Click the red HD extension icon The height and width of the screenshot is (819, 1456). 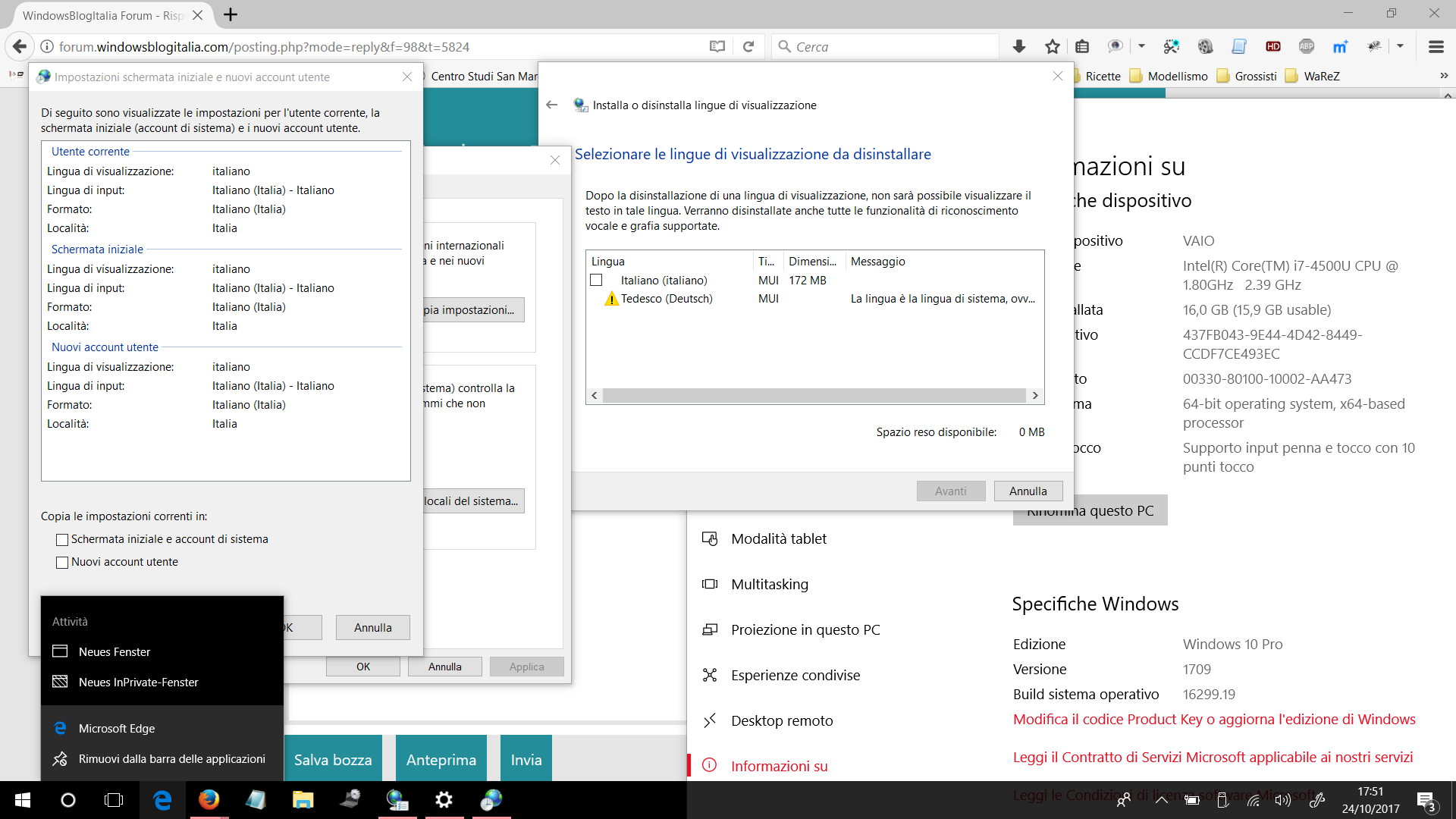pos(1273,46)
